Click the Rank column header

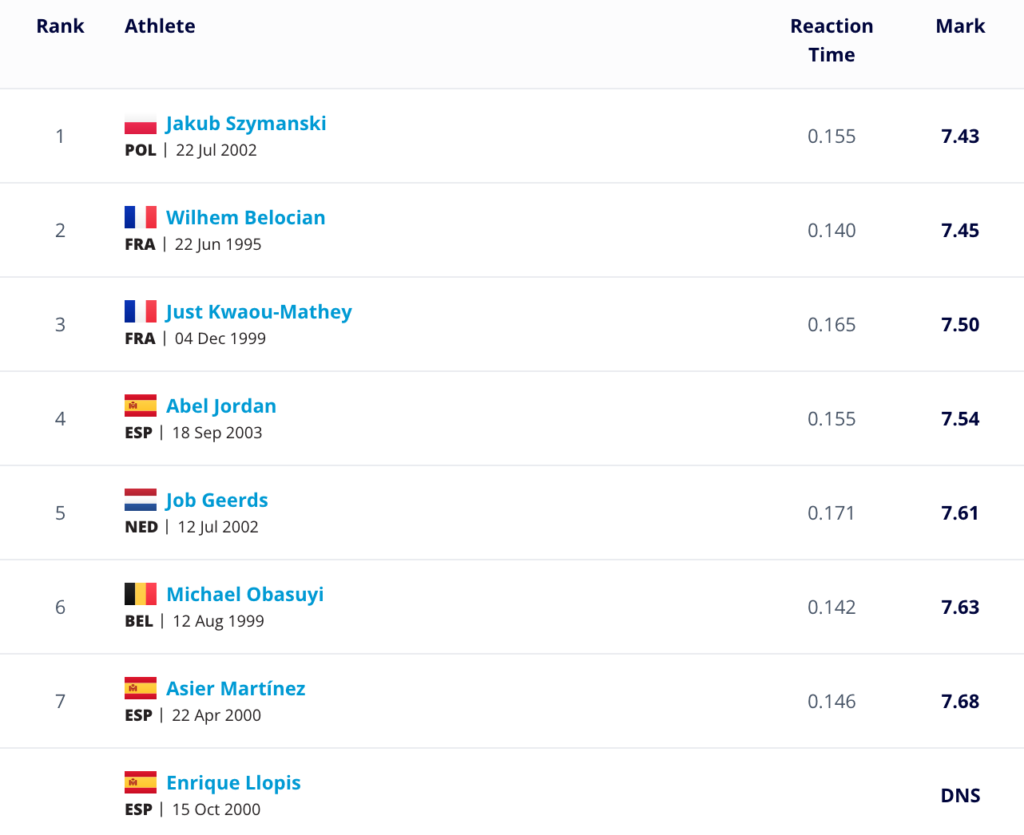coord(60,26)
